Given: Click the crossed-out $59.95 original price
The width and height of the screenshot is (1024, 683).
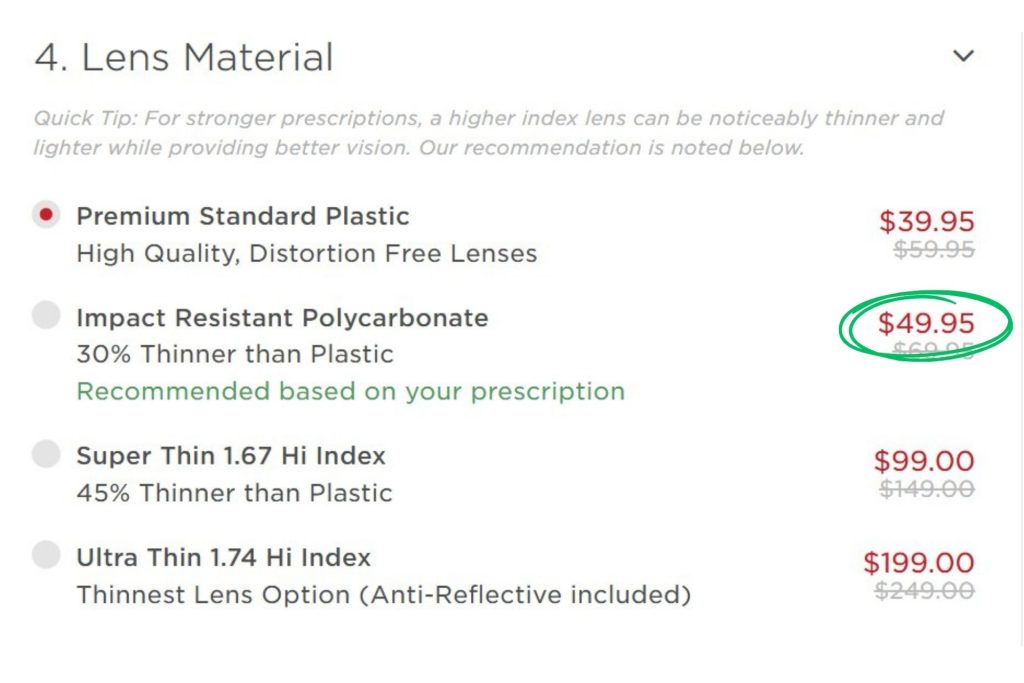Looking at the screenshot, I should click(932, 250).
